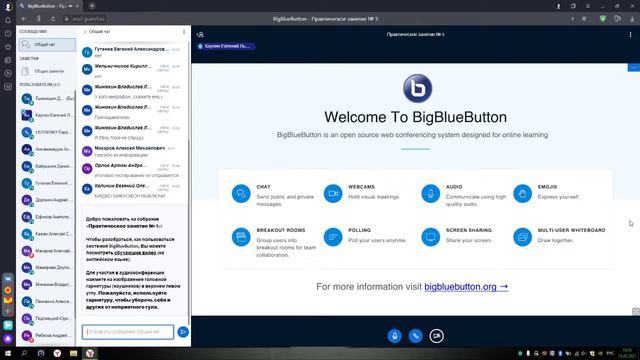Focus the chat message input field

[x=128, y=332]
